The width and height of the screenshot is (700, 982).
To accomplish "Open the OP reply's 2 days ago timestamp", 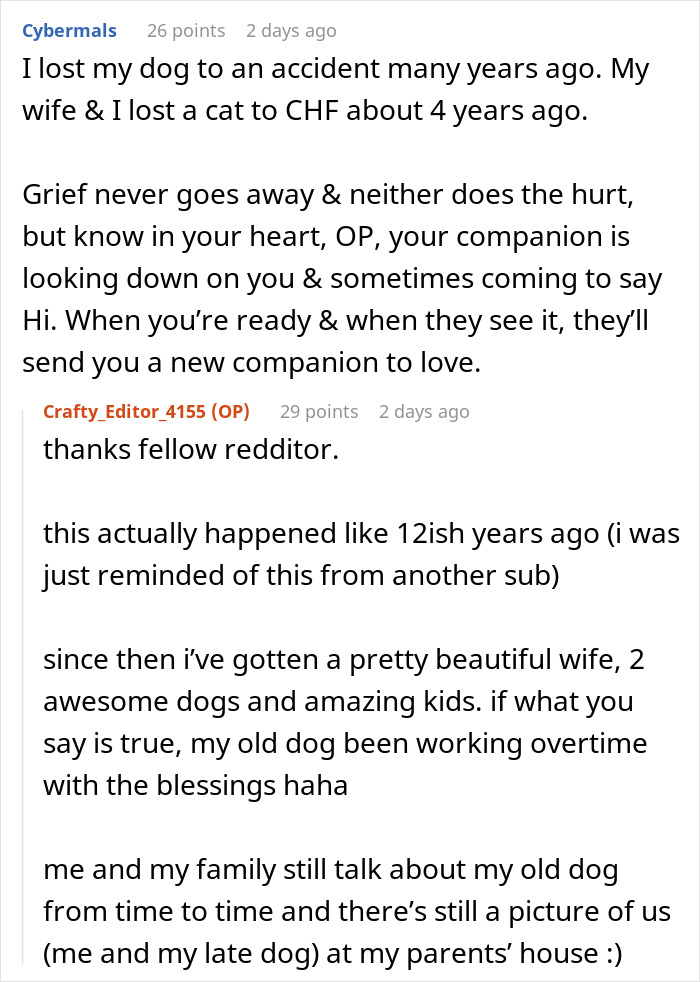I will pos(424,411).
